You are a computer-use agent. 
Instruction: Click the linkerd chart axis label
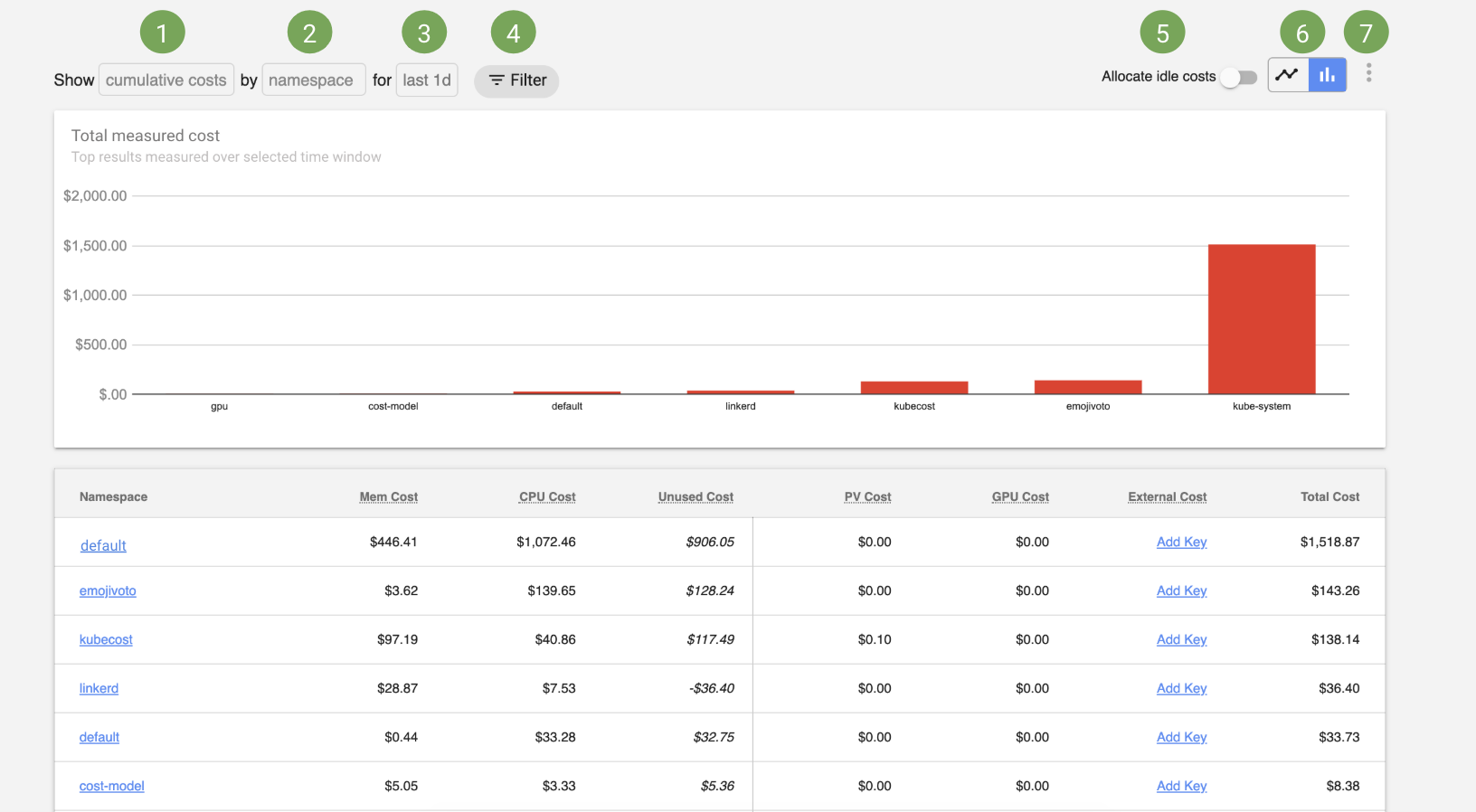point(741,406)
